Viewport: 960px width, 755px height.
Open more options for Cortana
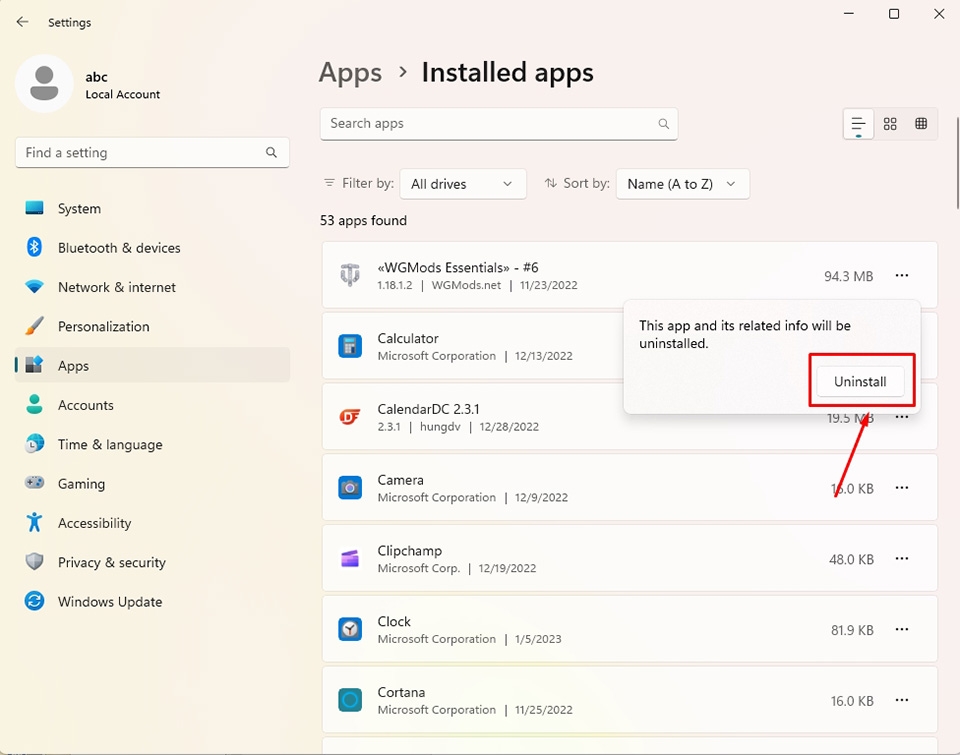(x=902, y=700)
